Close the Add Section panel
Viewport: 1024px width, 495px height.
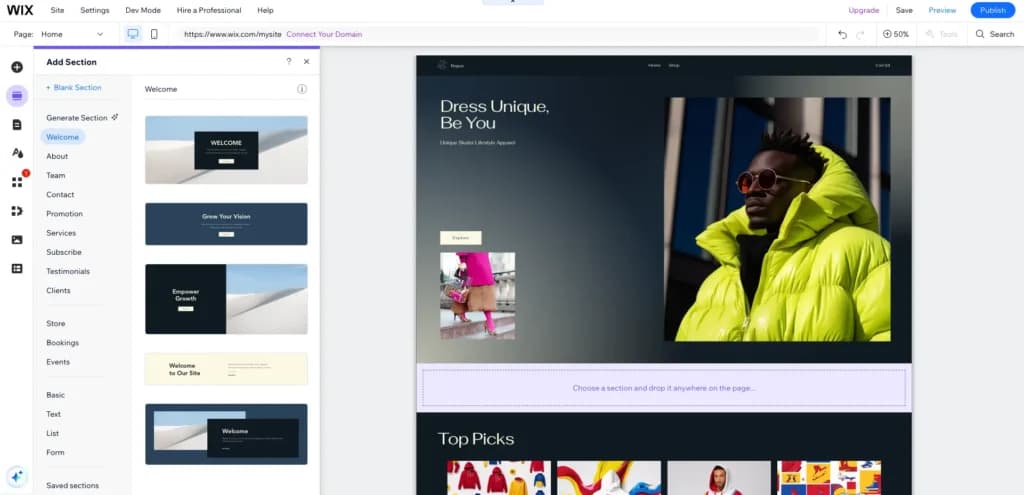tap(306, 61)
